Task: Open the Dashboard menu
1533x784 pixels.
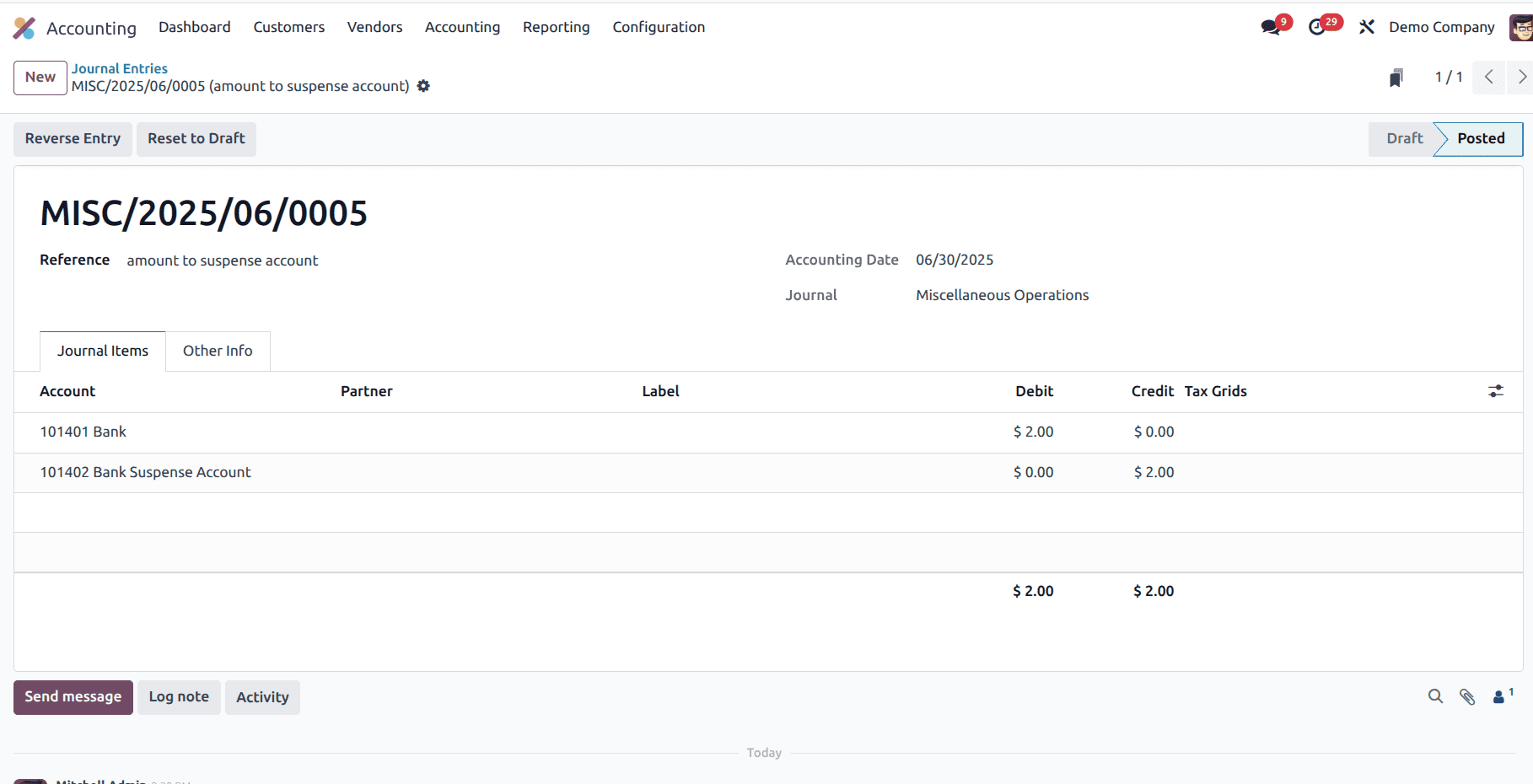Action: pos(195,27)
